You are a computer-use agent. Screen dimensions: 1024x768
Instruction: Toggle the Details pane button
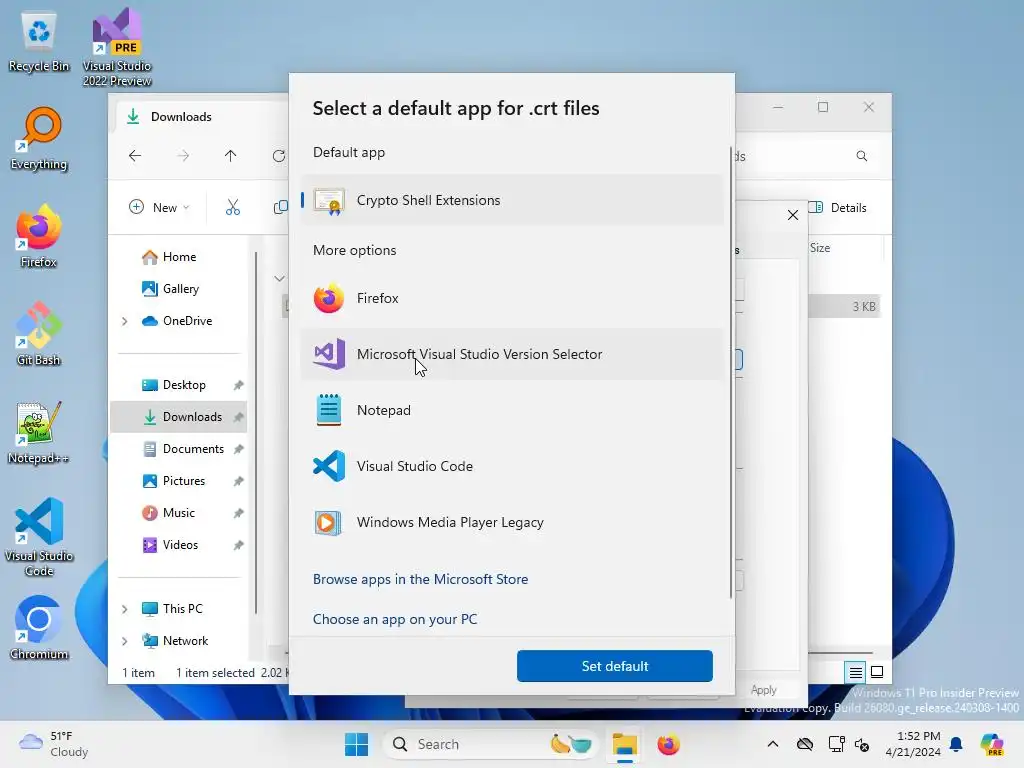click(838, 208)
